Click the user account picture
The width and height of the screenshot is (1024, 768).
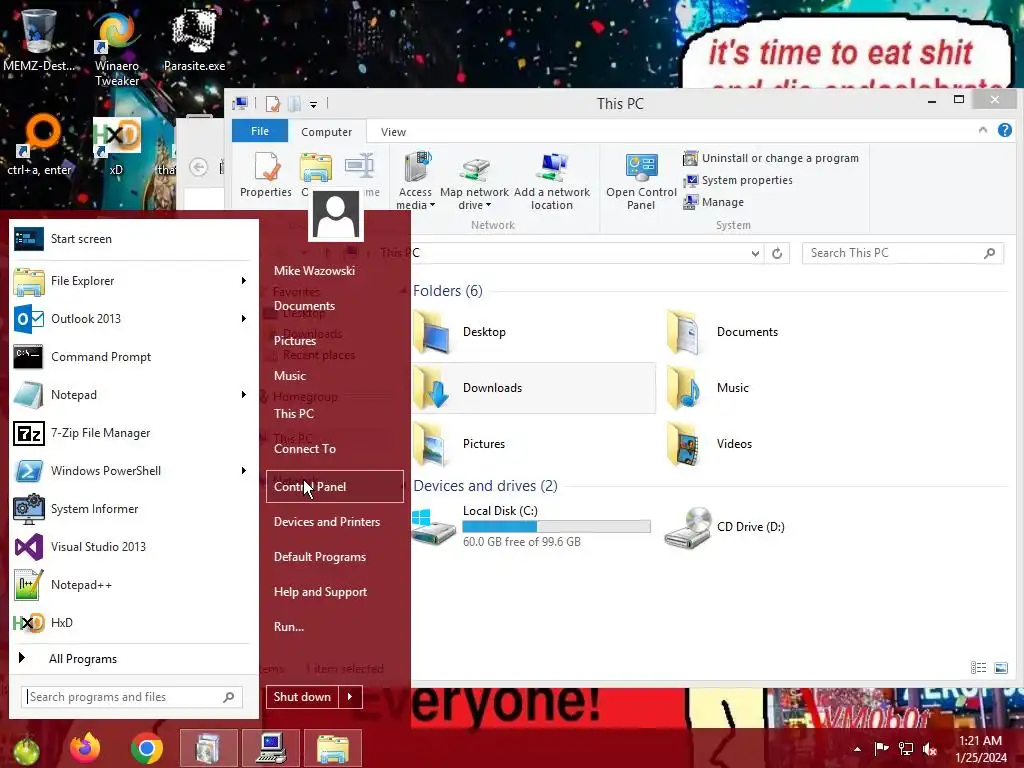tap(336, 215)
